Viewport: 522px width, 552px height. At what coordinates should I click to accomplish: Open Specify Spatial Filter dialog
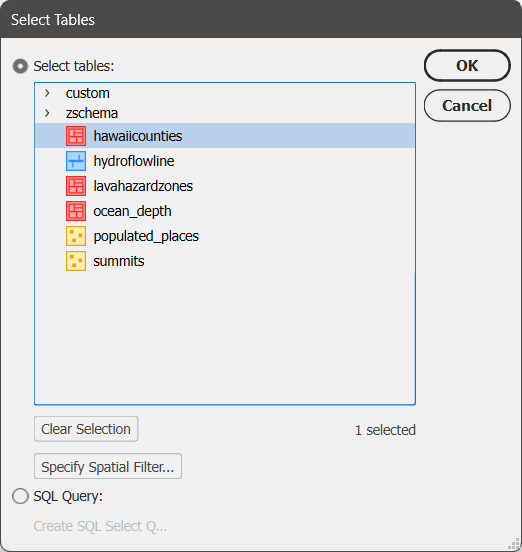pos(108,466)
